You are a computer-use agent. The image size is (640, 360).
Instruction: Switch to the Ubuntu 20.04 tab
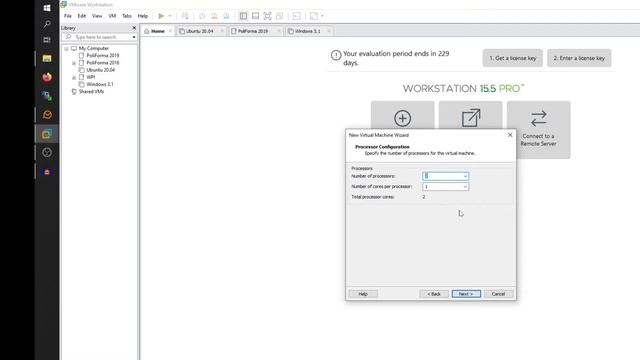[x=200, y=31]
